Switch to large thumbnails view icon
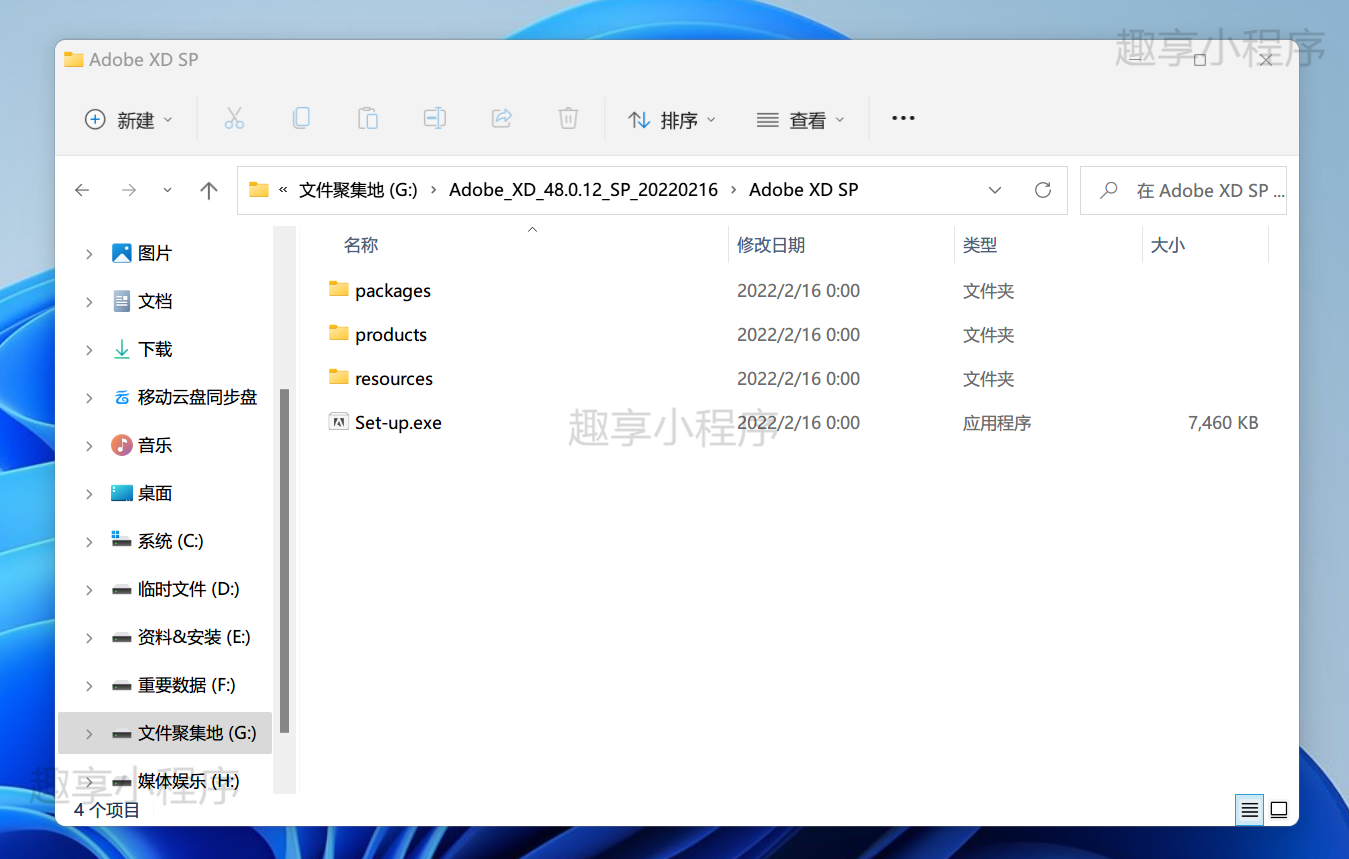 pos(1279,809)
